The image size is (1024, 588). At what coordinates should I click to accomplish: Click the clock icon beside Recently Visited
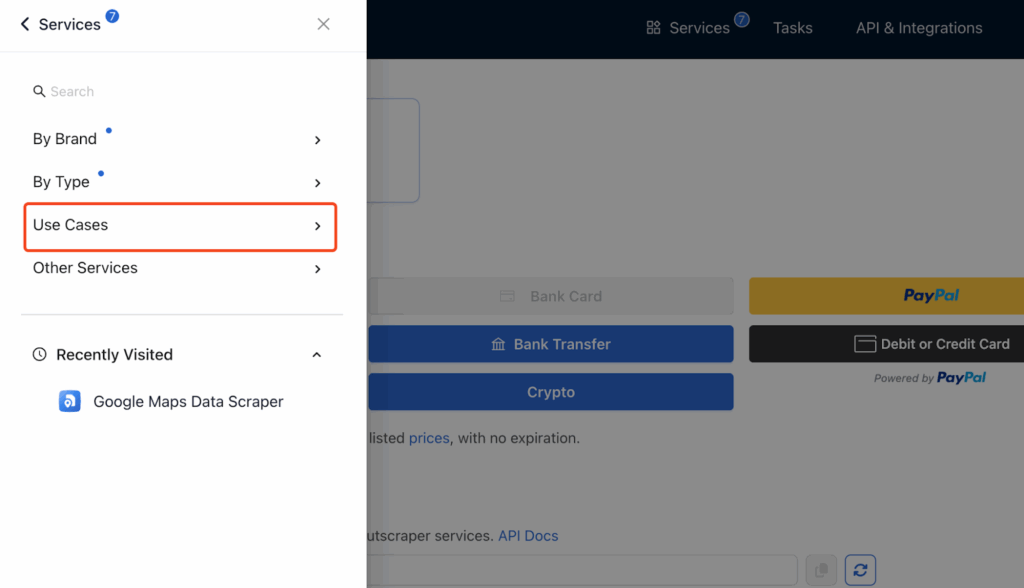click(40, 355)
